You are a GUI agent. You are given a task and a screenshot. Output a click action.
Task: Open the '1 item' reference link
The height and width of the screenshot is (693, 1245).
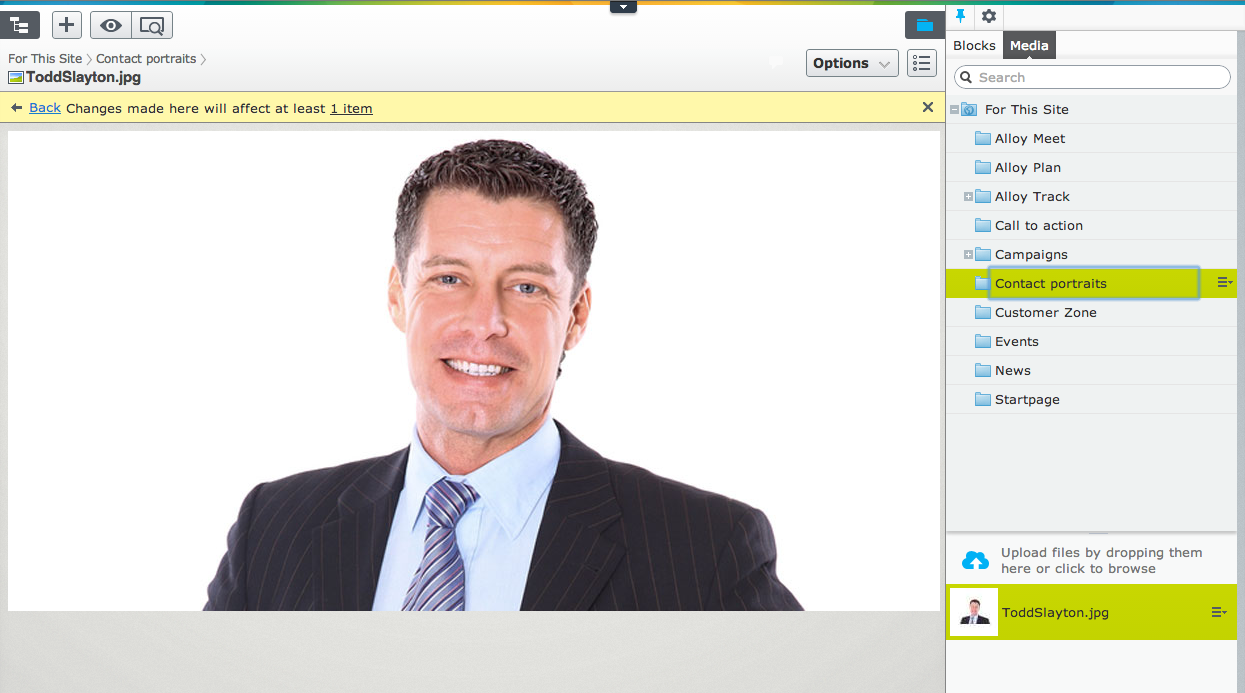pos(351,108)
